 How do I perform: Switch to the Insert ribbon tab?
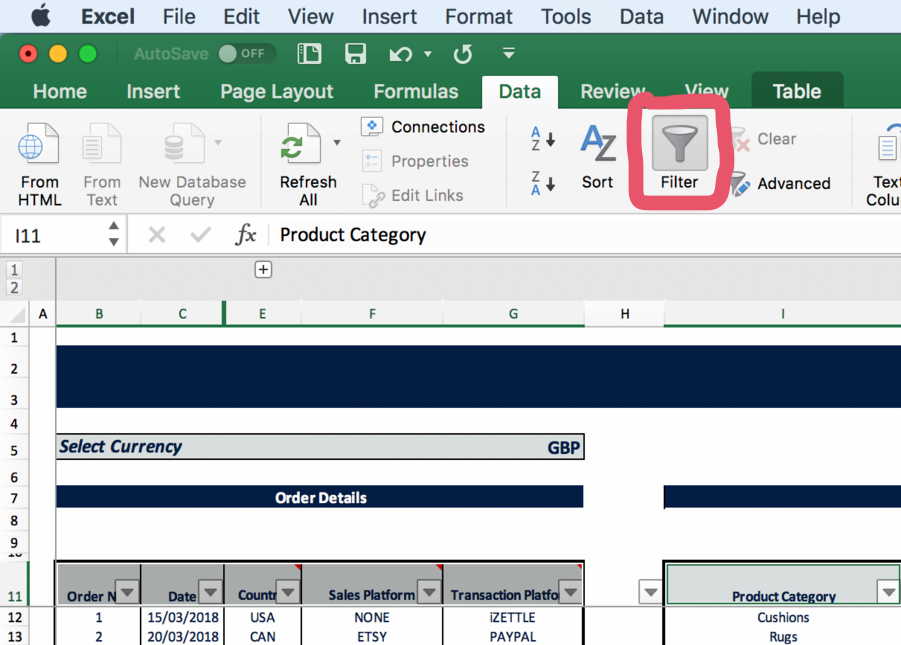point(153,91)
